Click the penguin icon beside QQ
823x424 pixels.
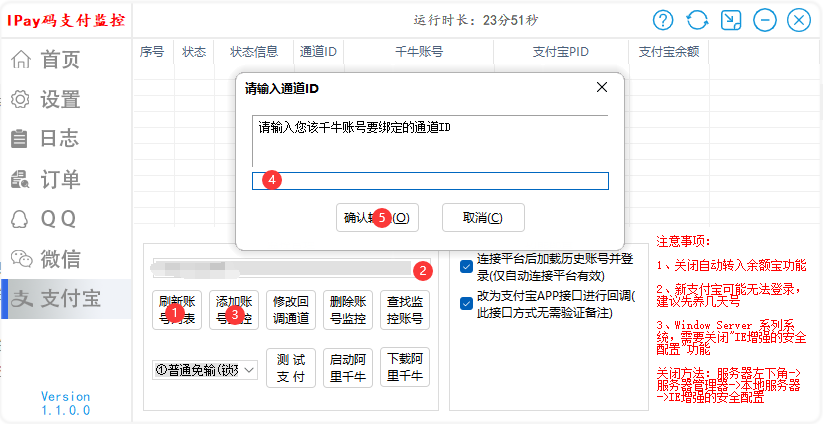pyautogui.click(x=20, y=219)
